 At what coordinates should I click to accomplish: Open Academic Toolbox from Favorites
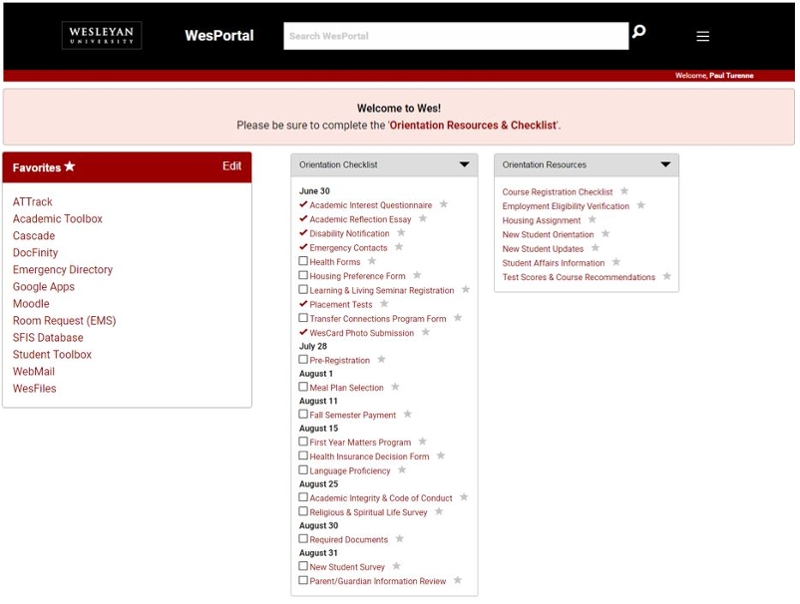pyautogui.click(x=58, y=219)
